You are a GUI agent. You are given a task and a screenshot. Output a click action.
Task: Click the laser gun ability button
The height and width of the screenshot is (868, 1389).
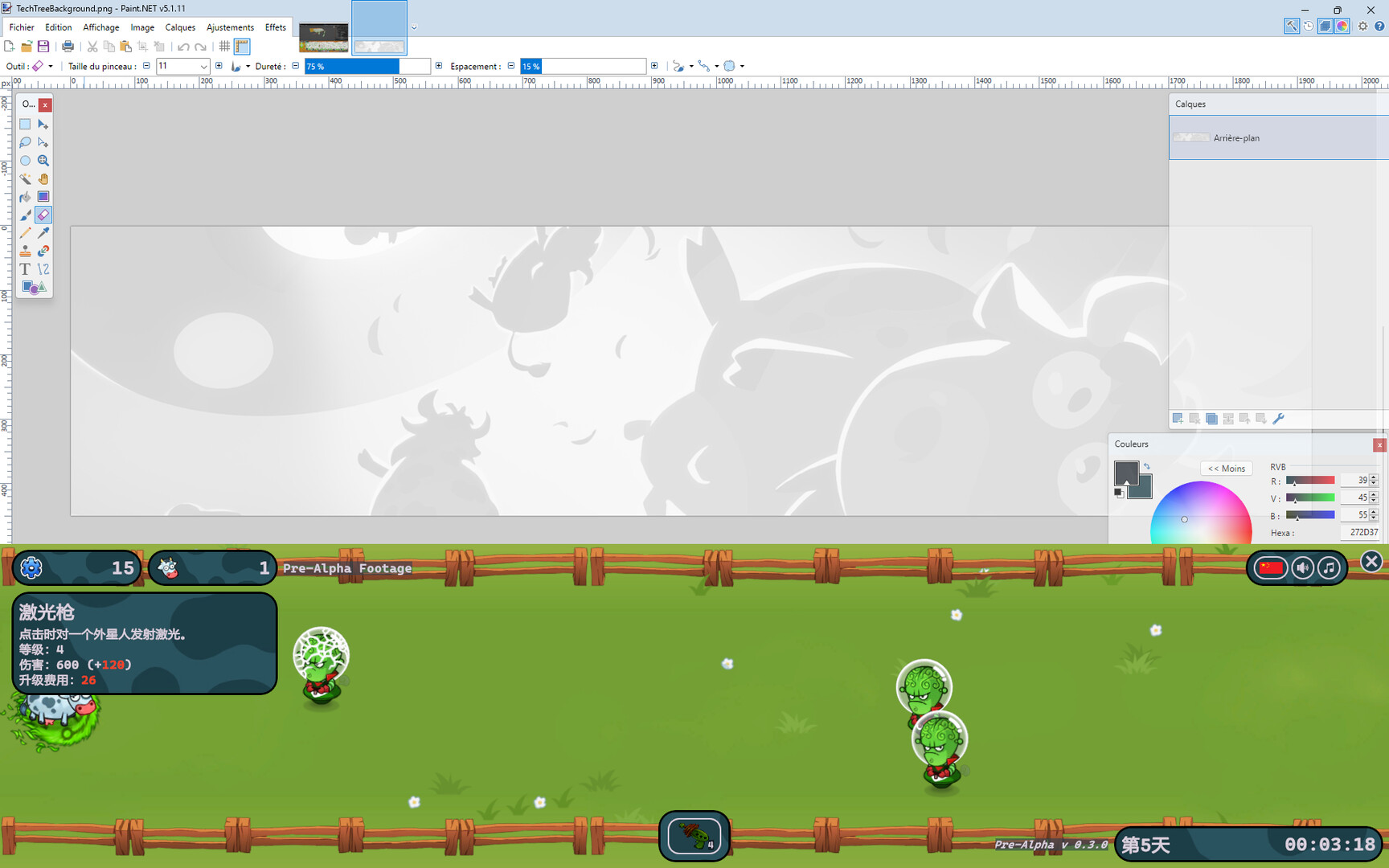(x=694, y=836)
